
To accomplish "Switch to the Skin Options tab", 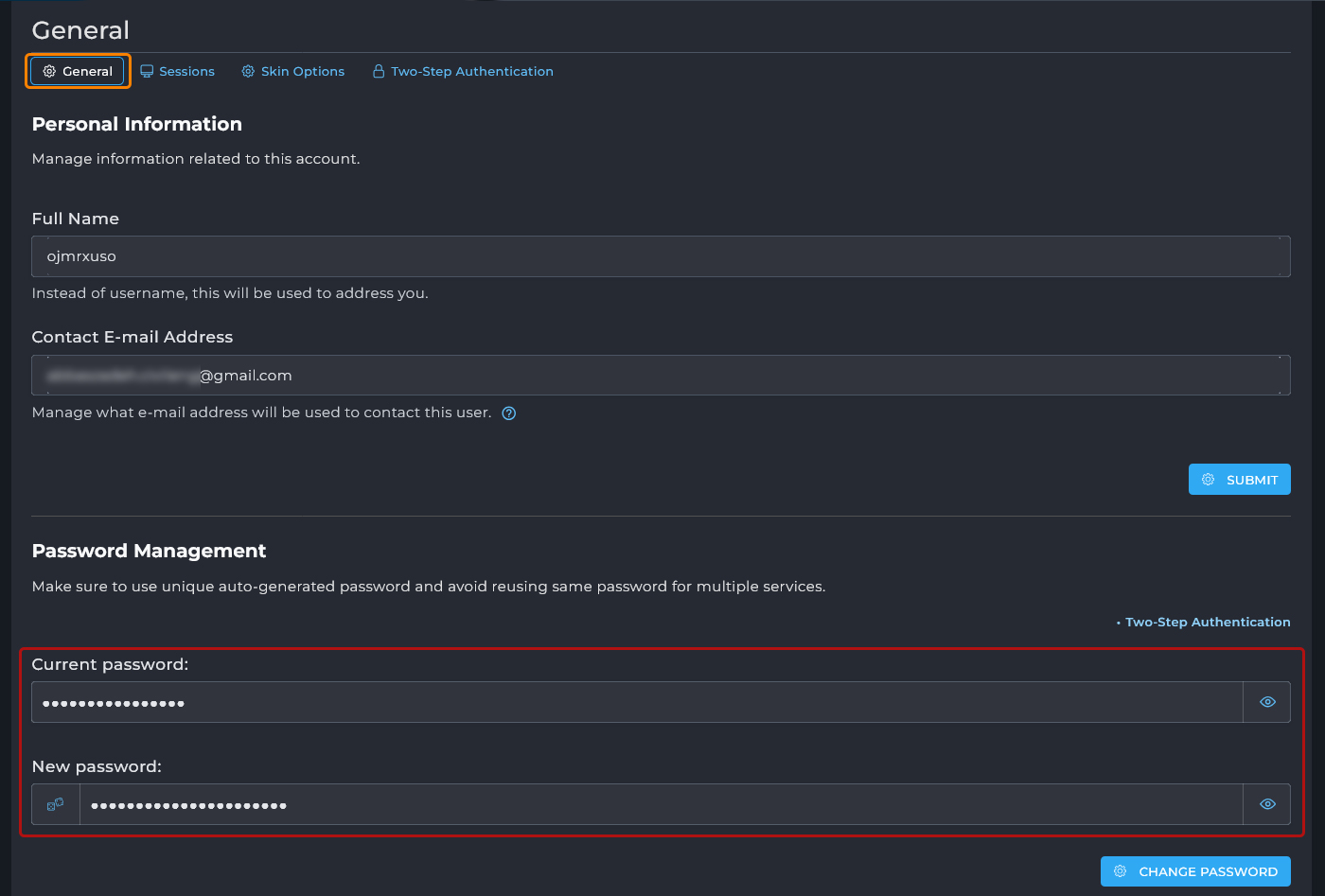I will (x=302, y=72).
